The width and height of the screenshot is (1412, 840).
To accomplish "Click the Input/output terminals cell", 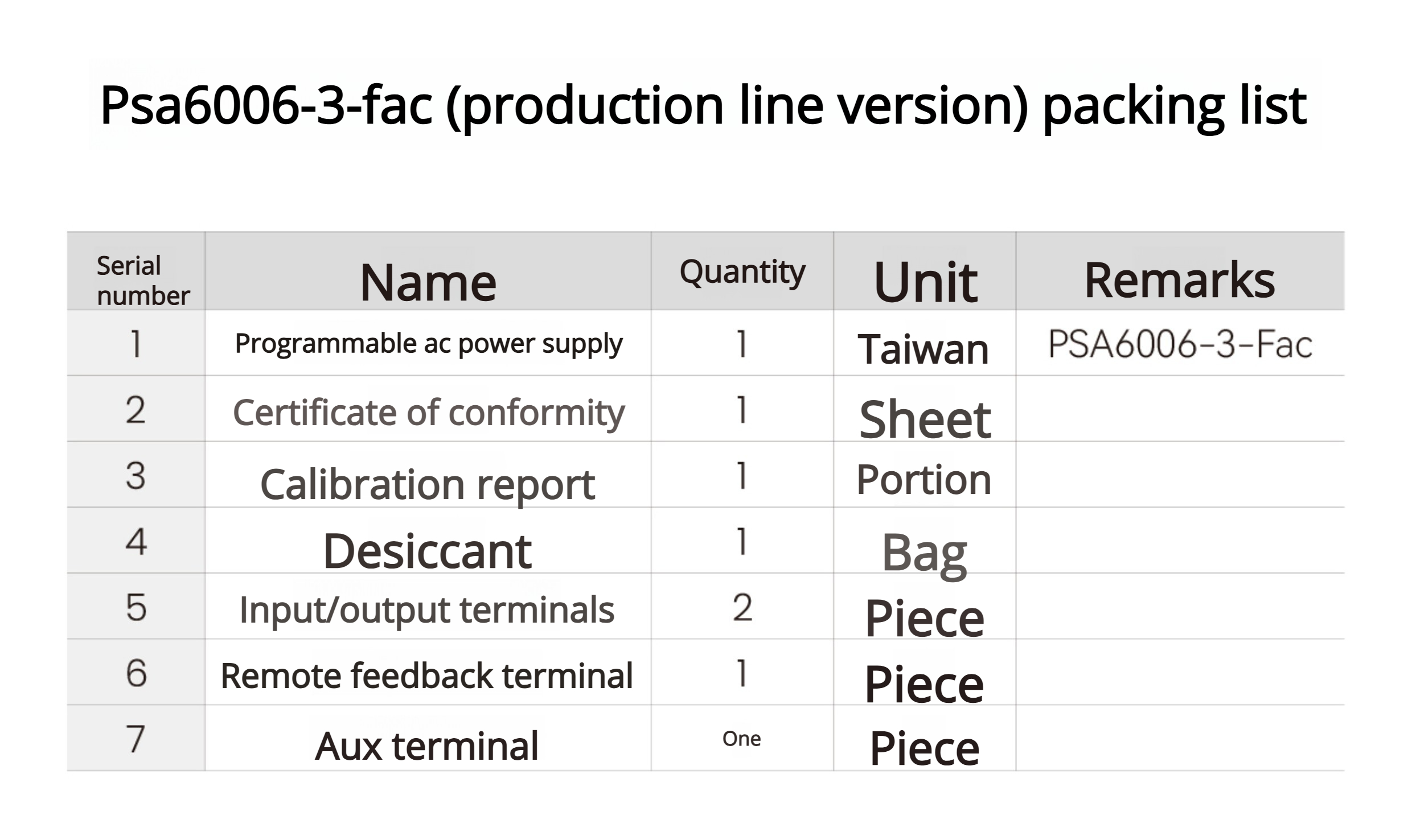I will [427, 610].
